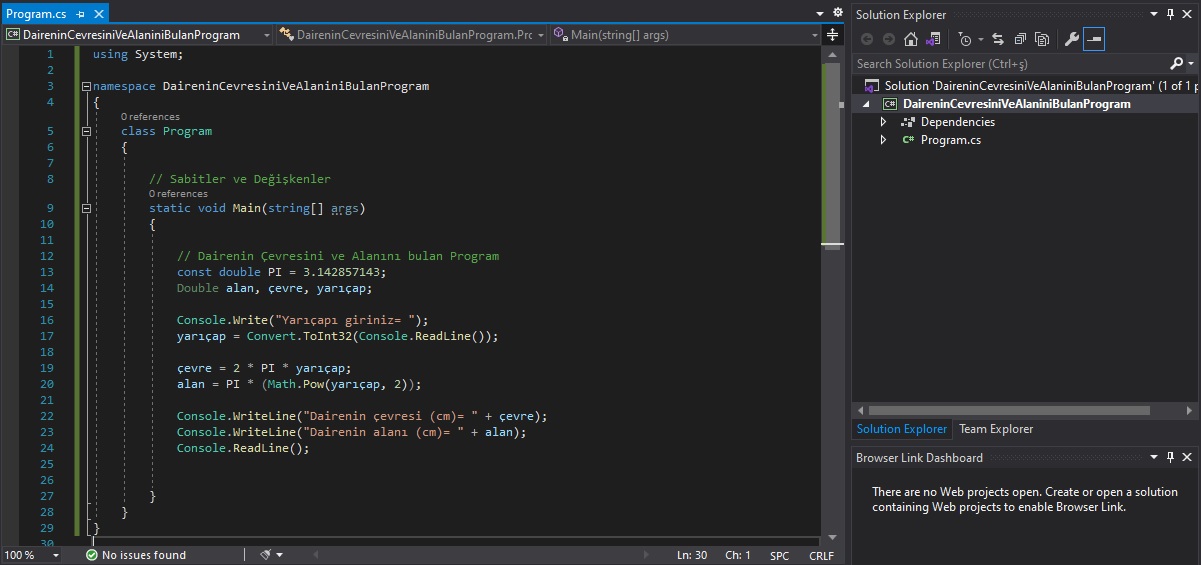Click the Collapse All icon in Solution Explorer
This screenshot has width=1201, height=565.
click(x=1020, y=39)
